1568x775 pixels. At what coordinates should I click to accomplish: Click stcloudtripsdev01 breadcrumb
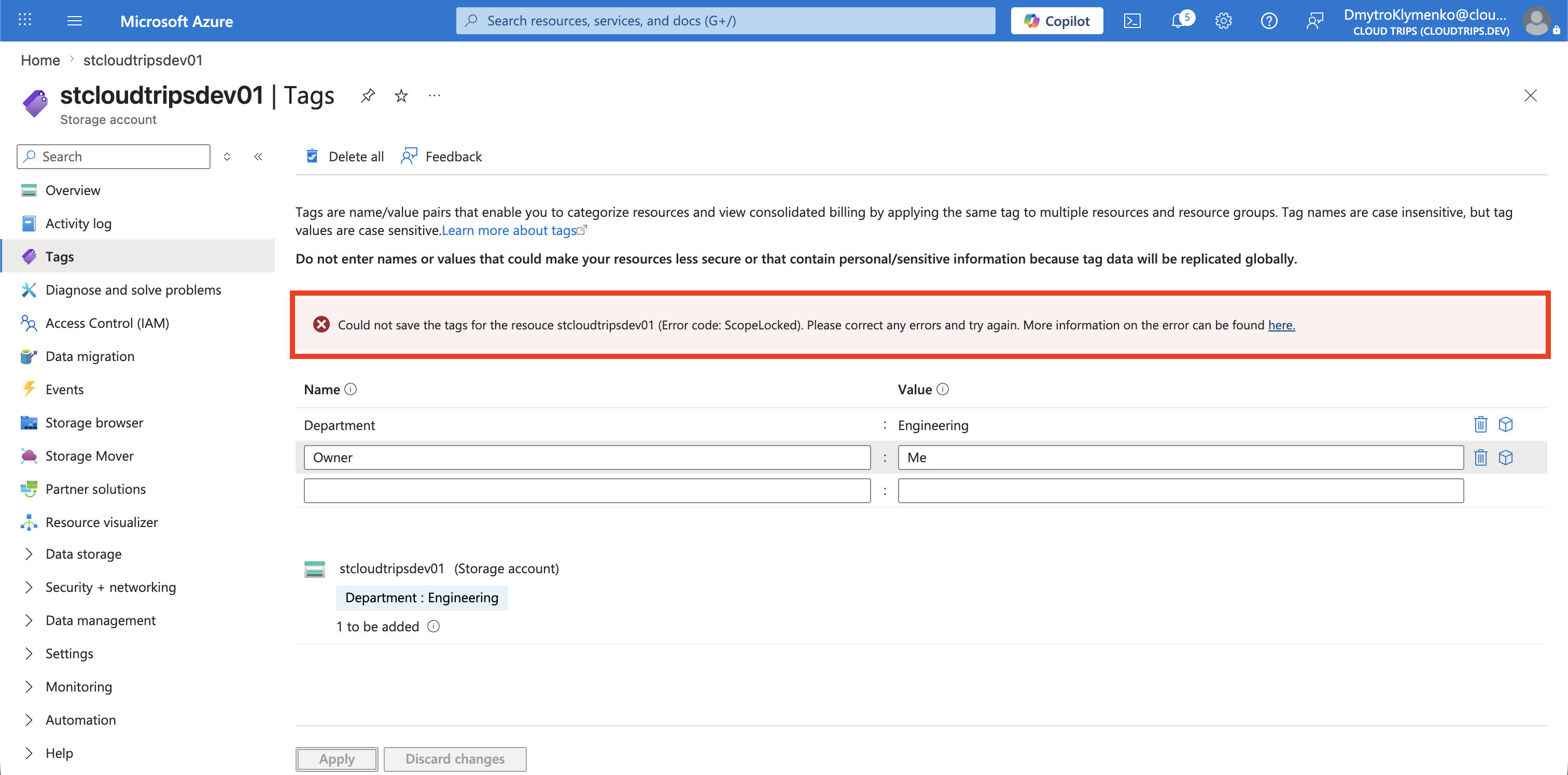(143, 60)
